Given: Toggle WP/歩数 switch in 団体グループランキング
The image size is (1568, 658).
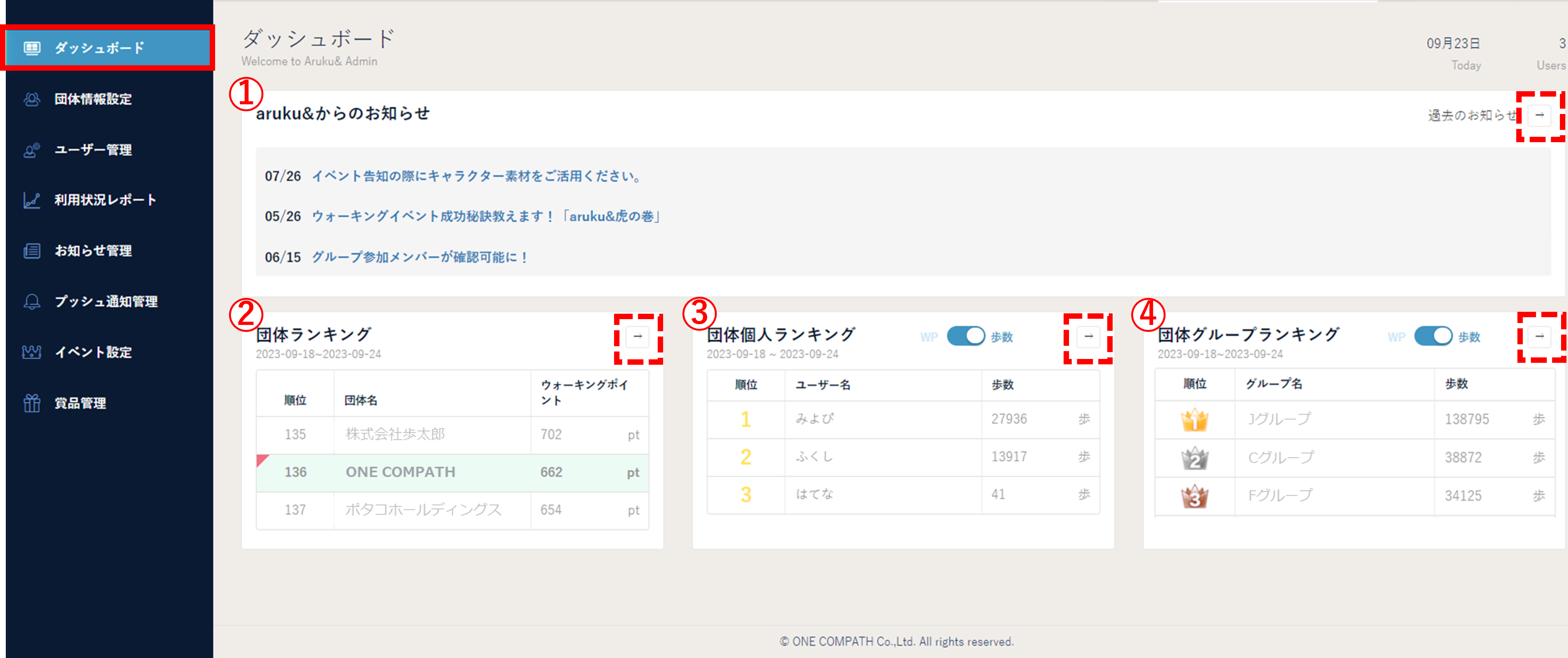Looking at the screenshot, I should (x=1433, y=336).
